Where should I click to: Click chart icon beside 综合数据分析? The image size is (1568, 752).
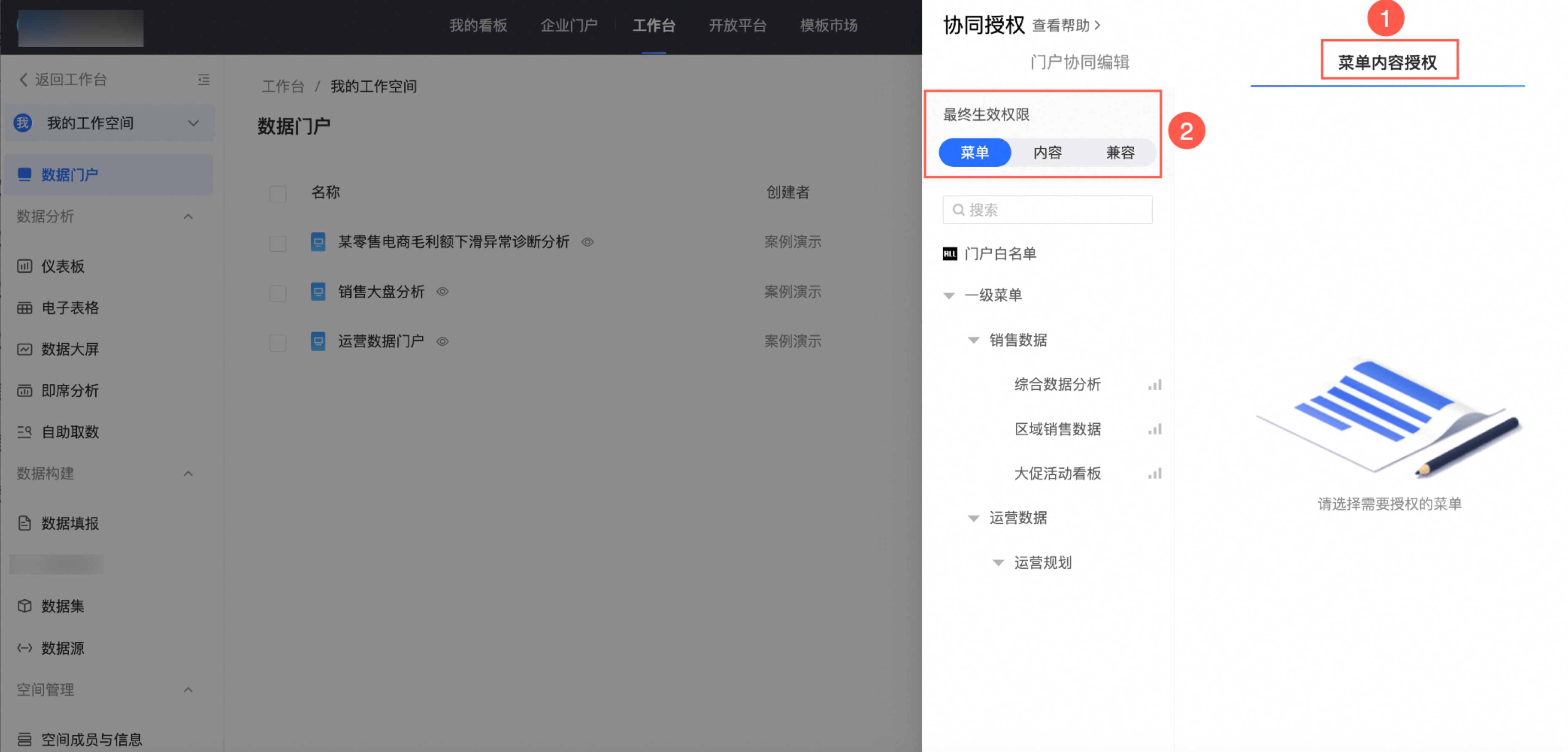click(1155, 385)
